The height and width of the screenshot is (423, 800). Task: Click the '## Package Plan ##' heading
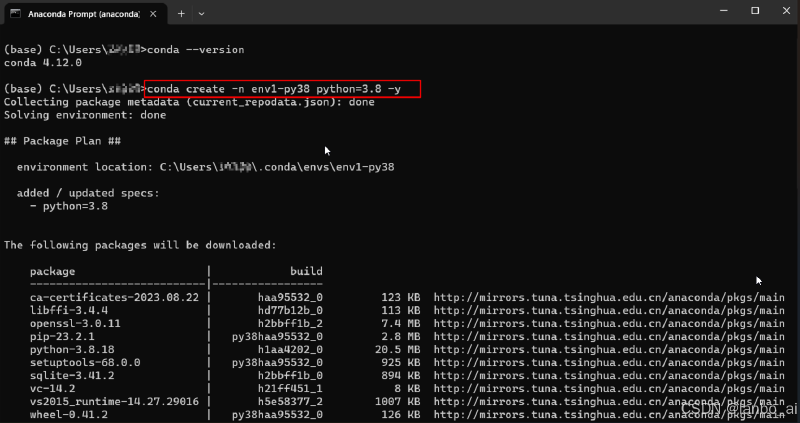point(62,141)
